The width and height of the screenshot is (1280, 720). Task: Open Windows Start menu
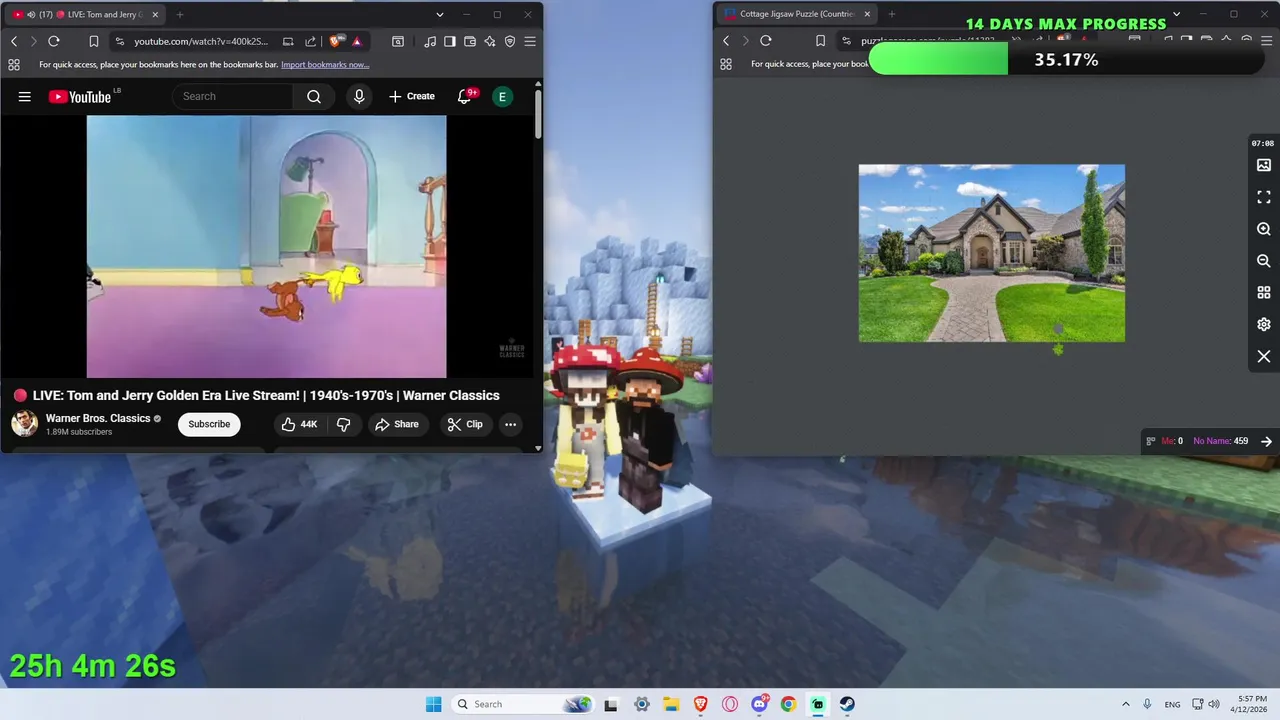click(433, 704)
